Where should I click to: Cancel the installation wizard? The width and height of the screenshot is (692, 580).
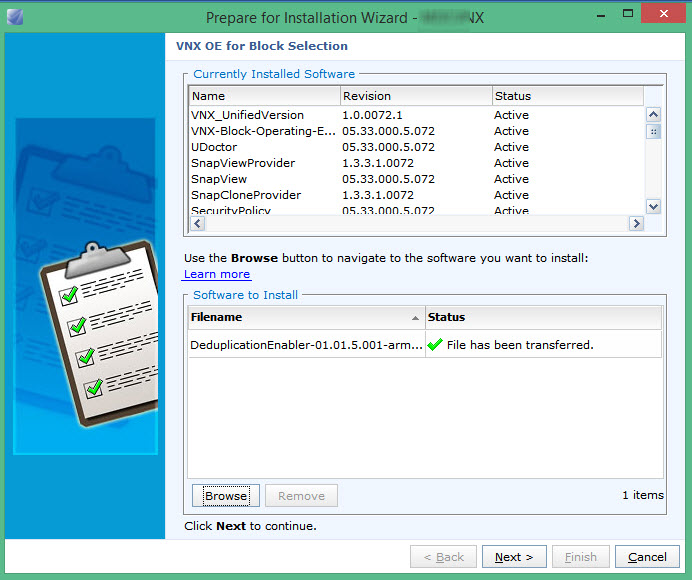click(x=647, y=557)
